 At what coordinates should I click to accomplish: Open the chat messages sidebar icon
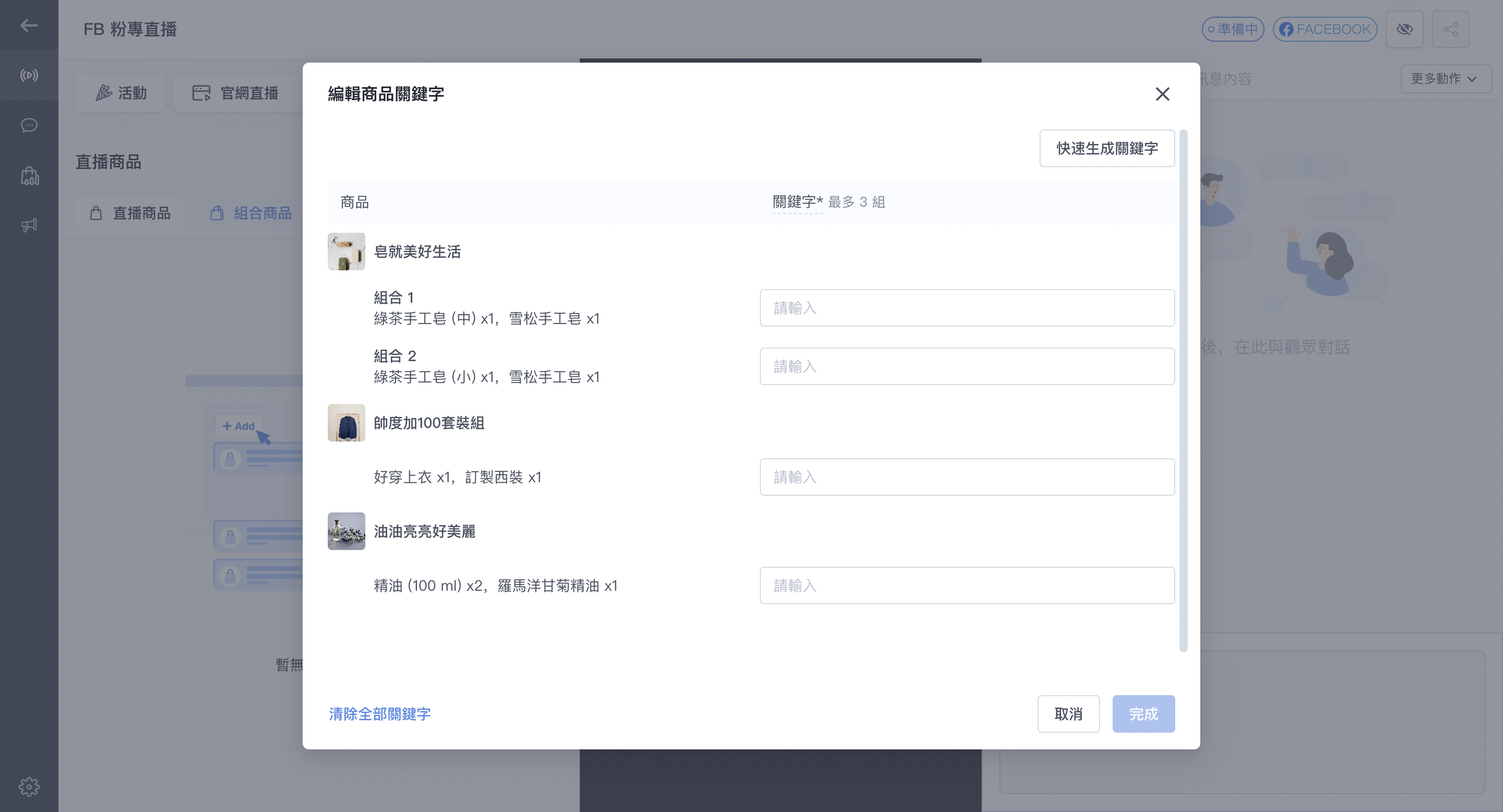[29, 125]
